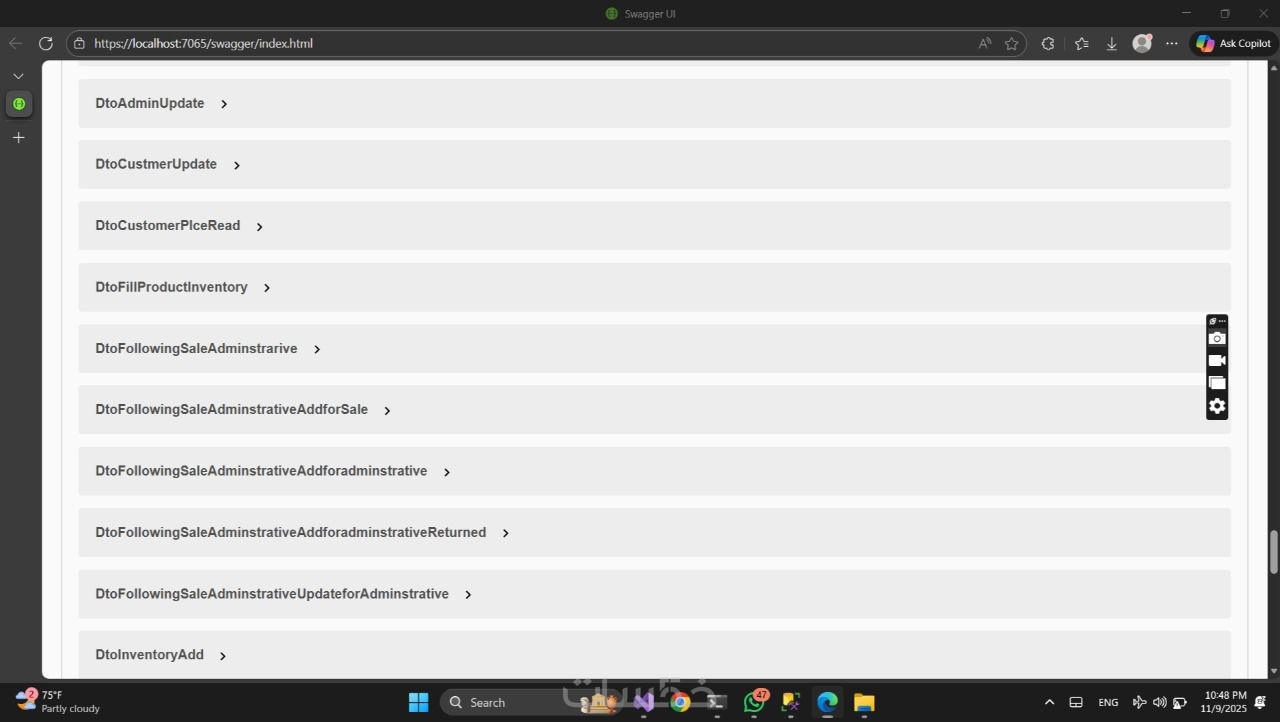Open the floating toolbar settings gear

pos(1217,406)
